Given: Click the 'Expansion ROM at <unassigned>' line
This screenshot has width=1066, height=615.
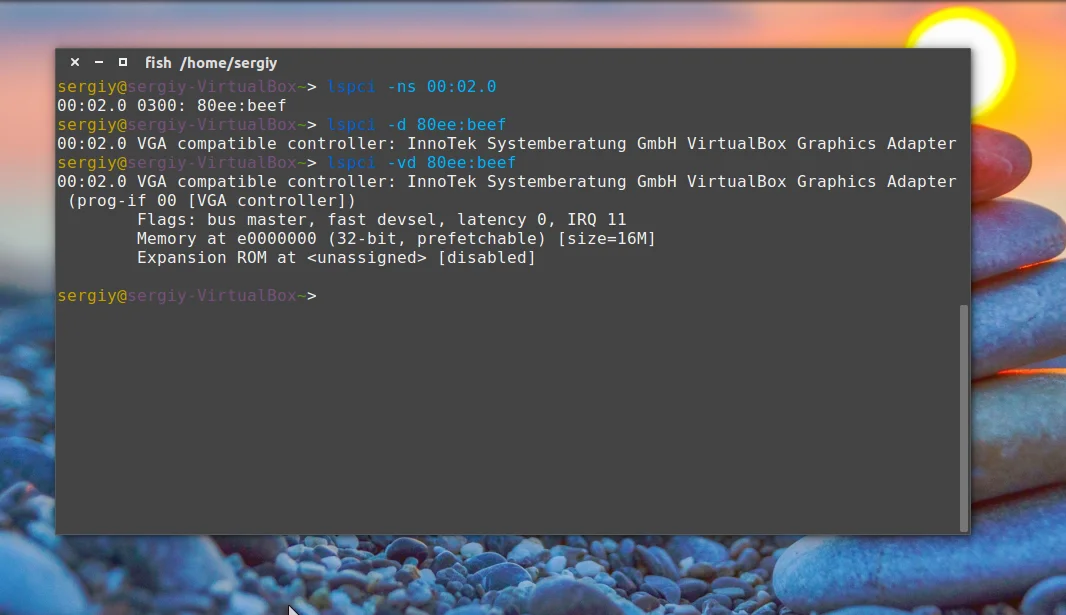Looking at the screenshot, I should 336,258.
